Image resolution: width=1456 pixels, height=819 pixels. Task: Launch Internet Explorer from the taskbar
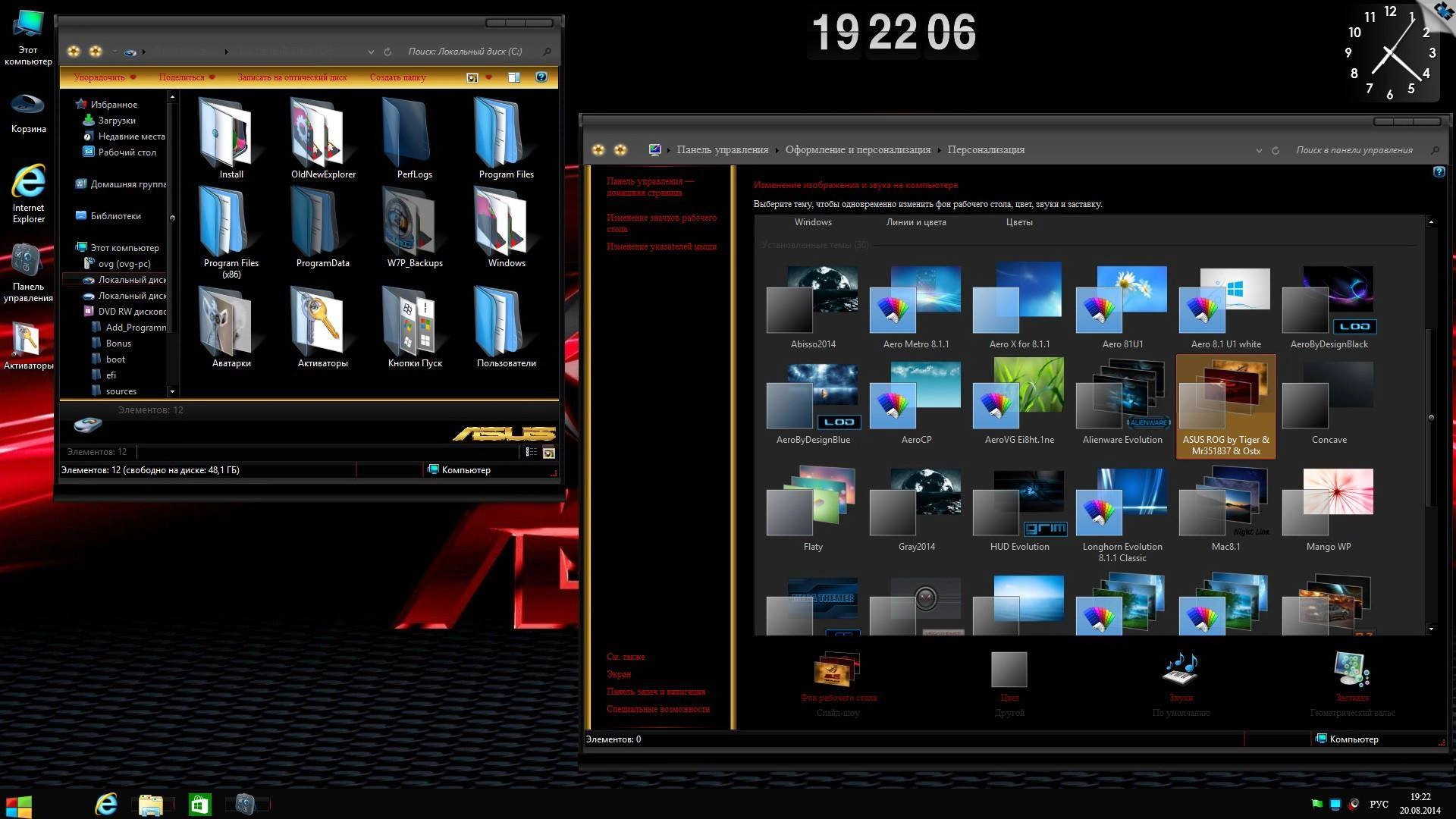click(105, 804)
